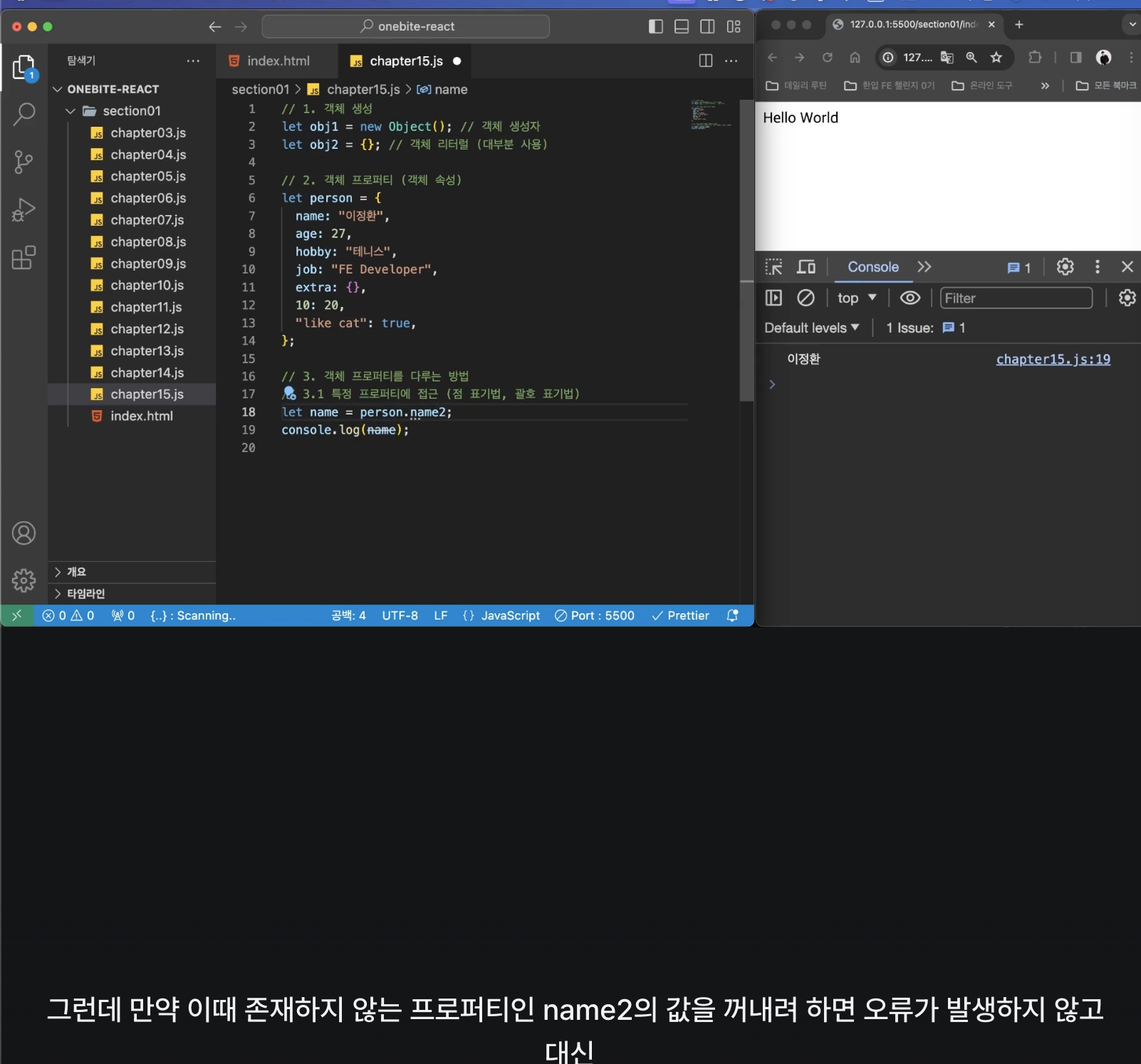Open the Extensions view
The height and width of the screenshot is (1064, 1141).
(24, 258)
